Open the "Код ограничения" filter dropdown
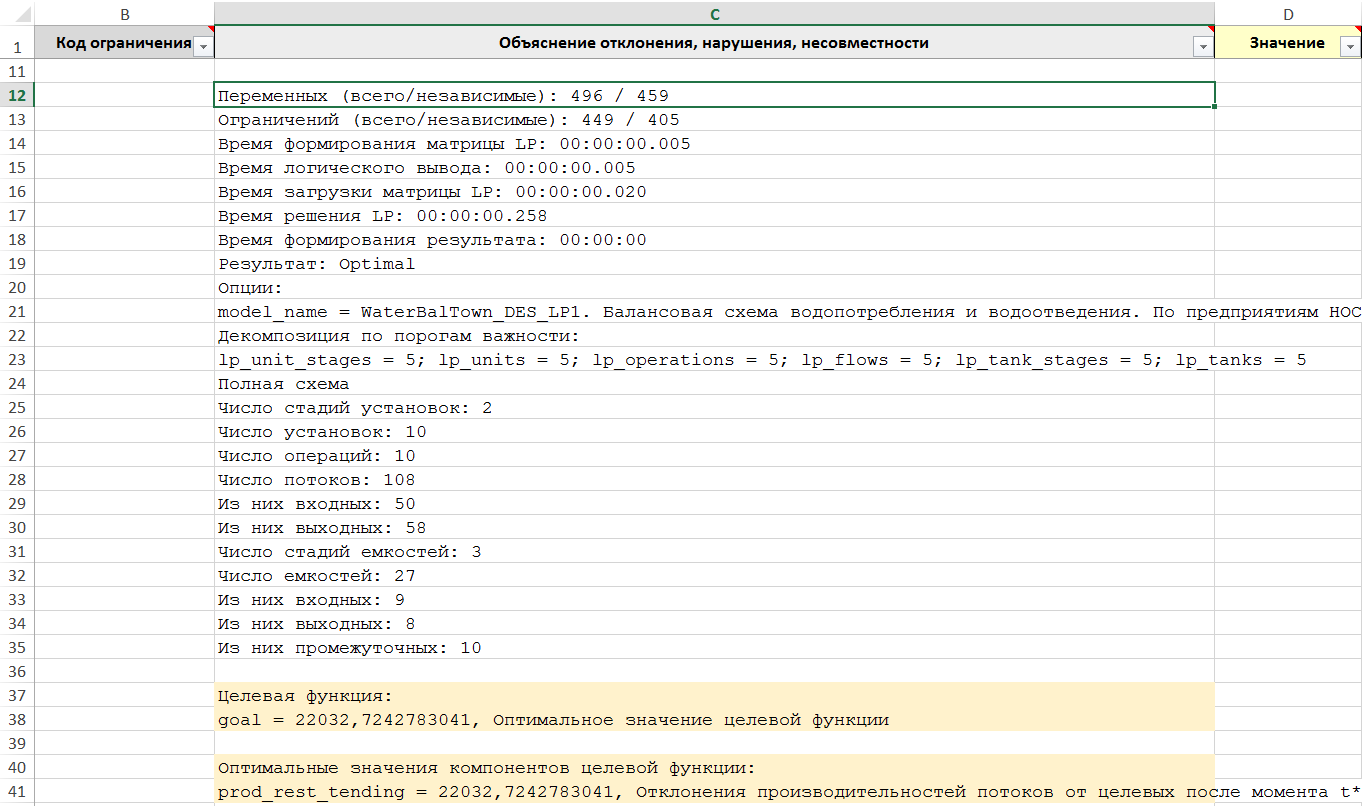The image size is (1362, 806). 203,46
